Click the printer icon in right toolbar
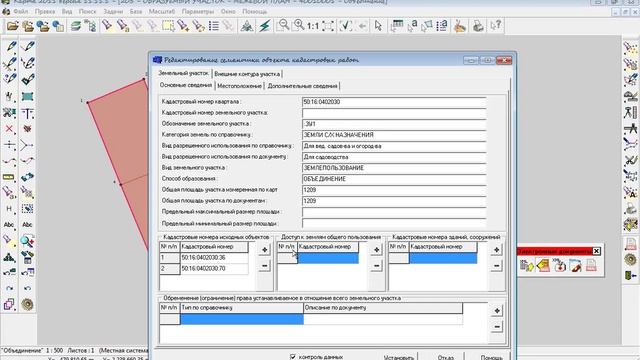The width and height of the screenshot is (640, 360). coord(631,209)
